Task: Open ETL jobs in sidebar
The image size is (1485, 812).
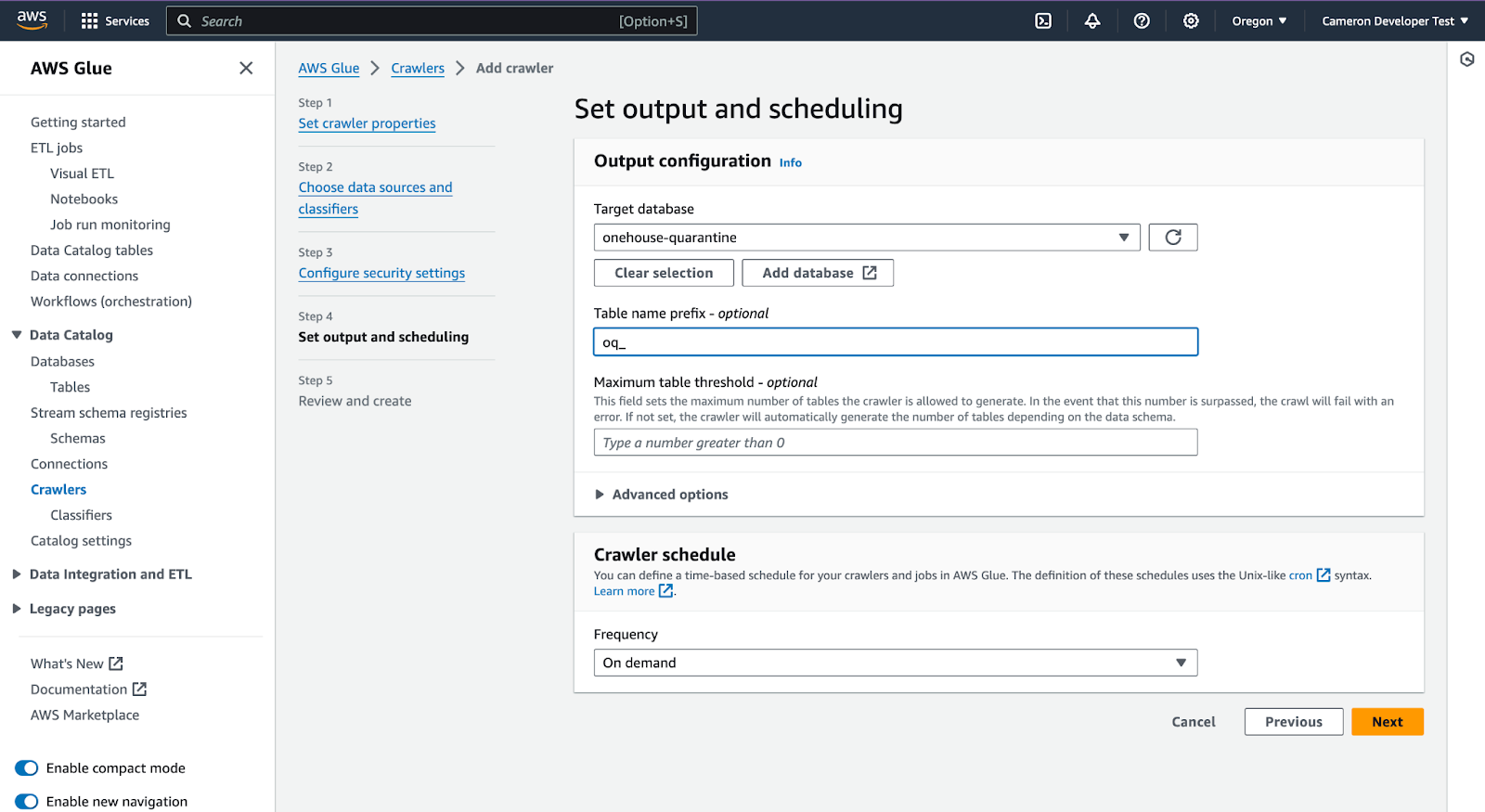Action: (57, 148)
